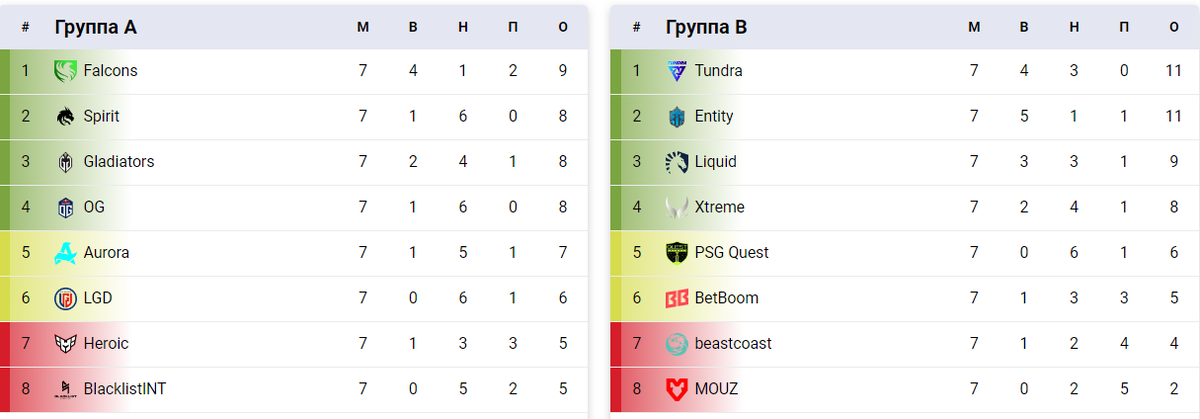
Task: Click the beastcoast team logo
Action: click(677, 343)
